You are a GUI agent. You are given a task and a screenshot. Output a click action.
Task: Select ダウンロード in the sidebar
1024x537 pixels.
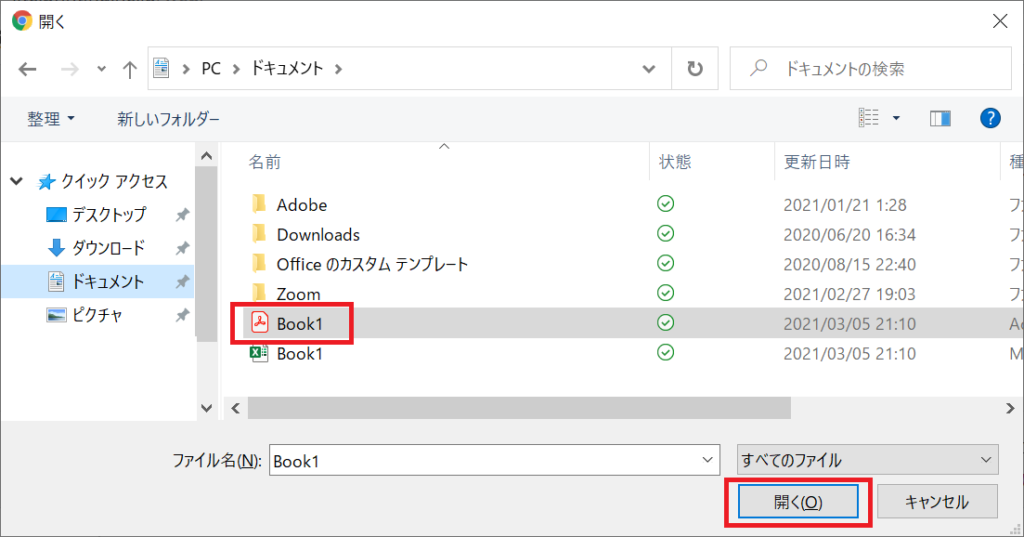coord(110,248)
